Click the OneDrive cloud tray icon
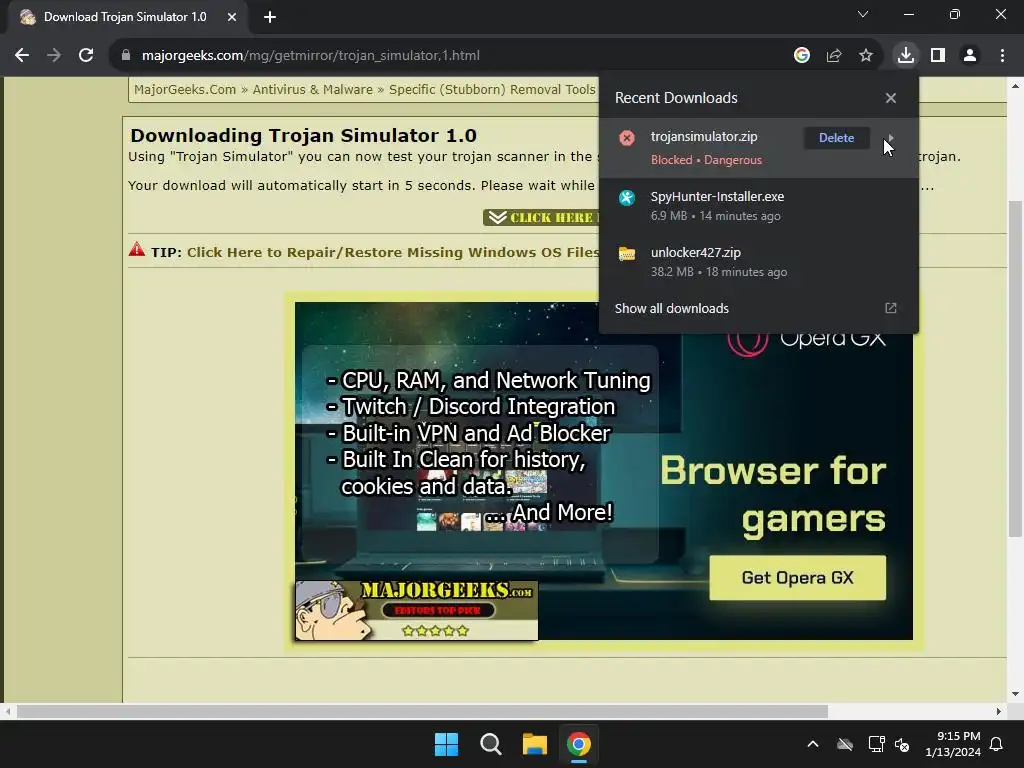This screenshot has width=1024, height=768. pos(845,744)
